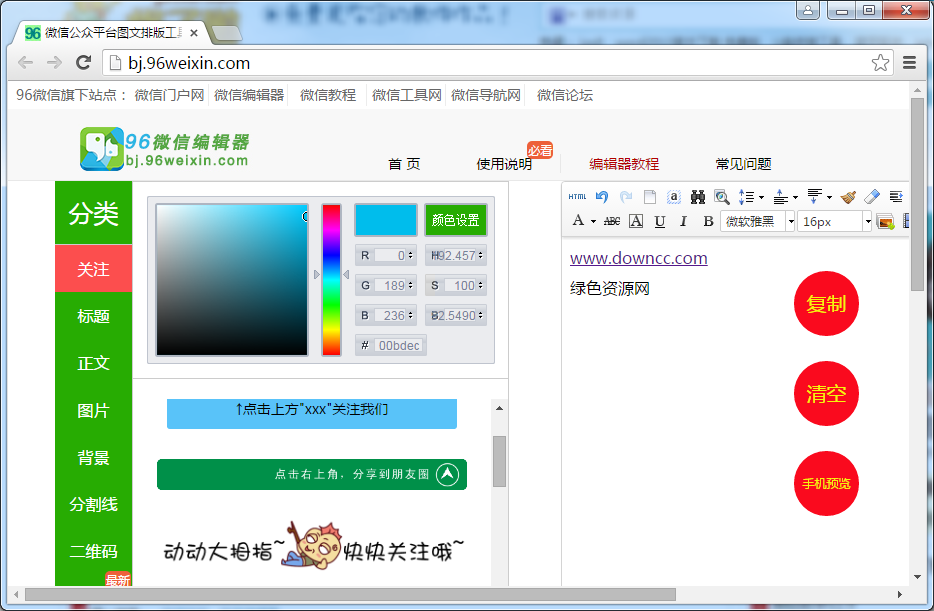The image size is (934, 611).
Task: Select the 正文 category in the sidebar
Action: (x=93, y=364)
